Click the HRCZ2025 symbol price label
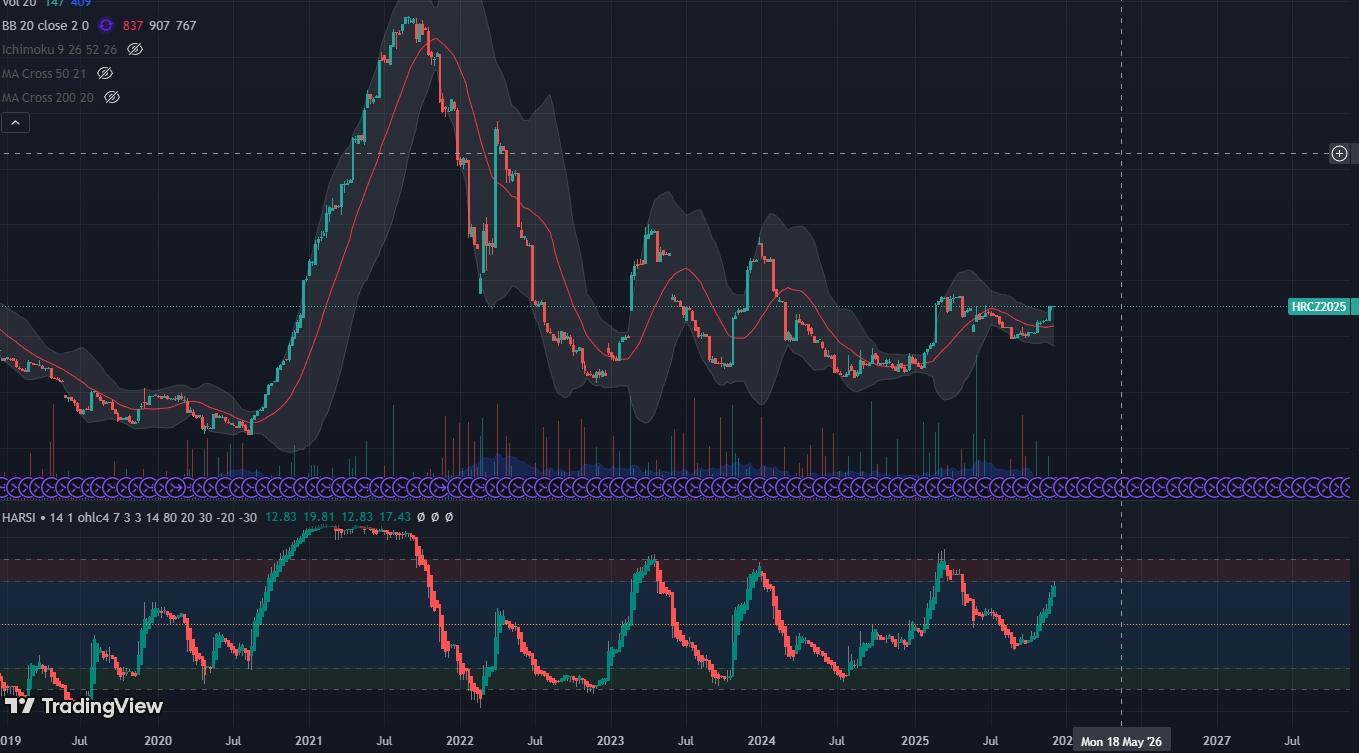The image size is (1359, 753). tap(1318, 307)
